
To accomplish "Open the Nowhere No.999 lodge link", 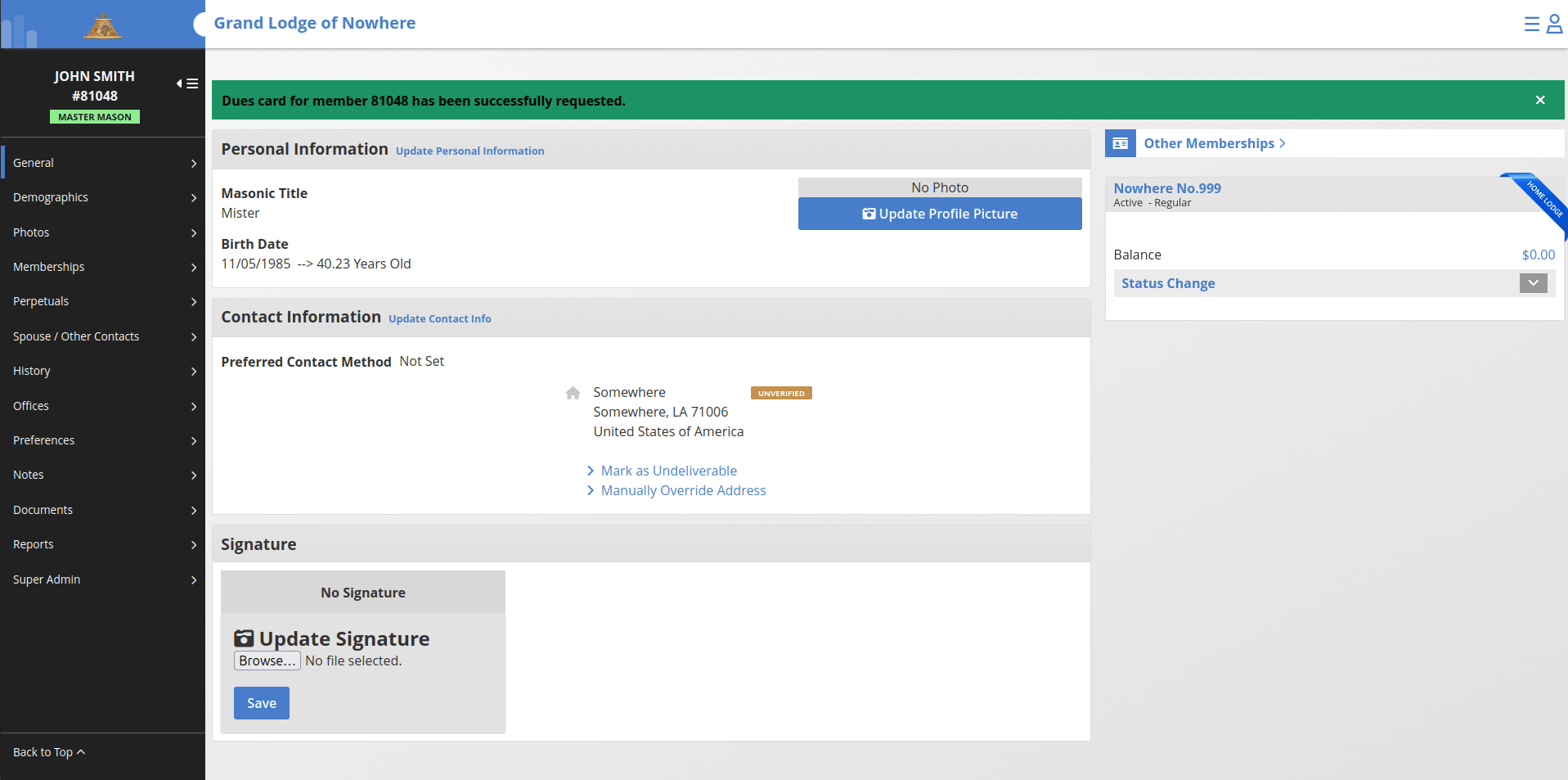I will [1167, 188].
